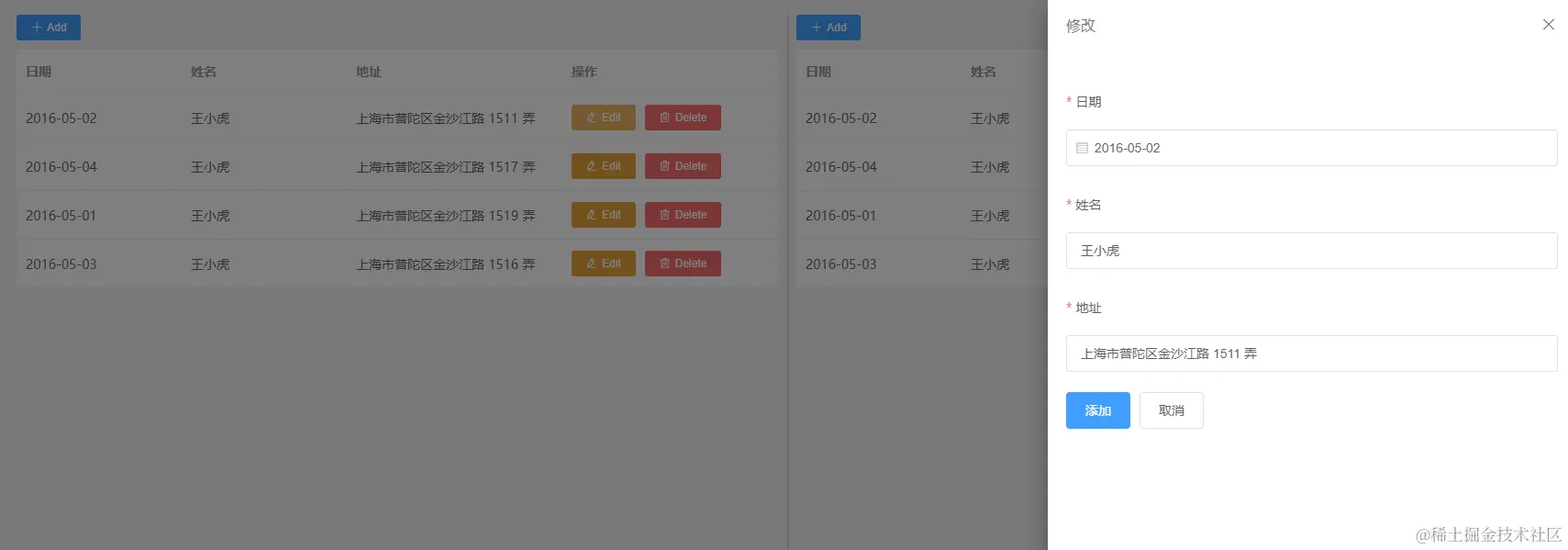Image resolution: width=1568 pixels, height=550 pixels.
Task: Click 王小虎 in left table's 2016-05-02 row
Action: pyautogui.click(x=210, y=118)
